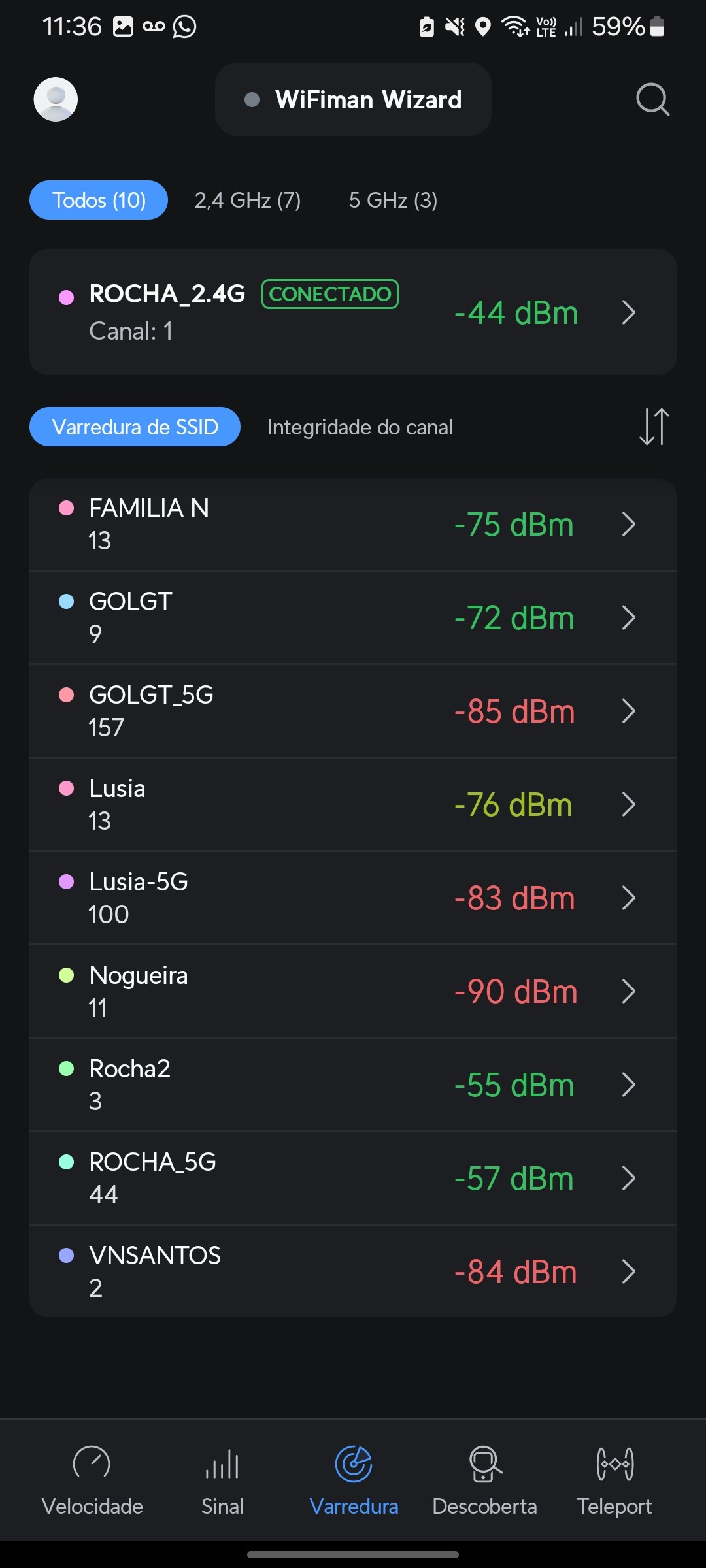The width and height of the screenshot is (706, 1568).
Task: Open the search magnifier icon
Action: pos(652,99)
